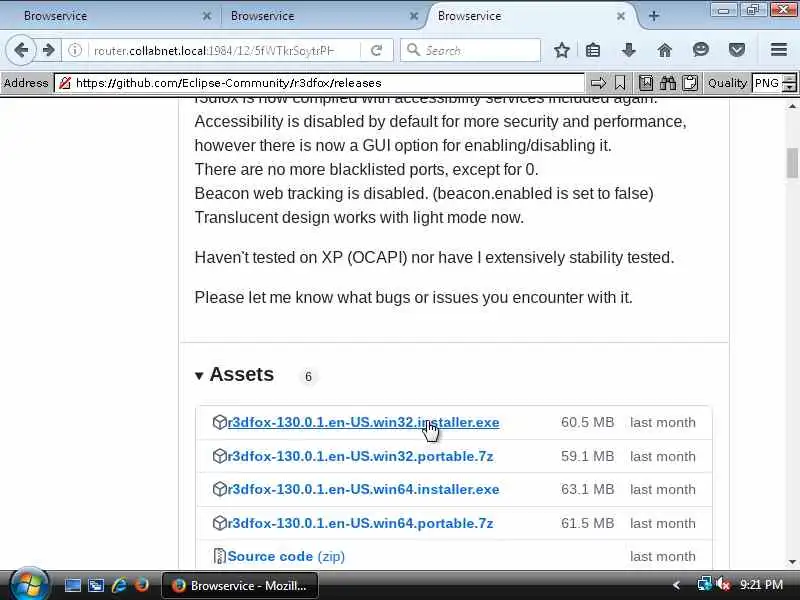The image size is (800, 600).
Task: Click the Quality PNG selector field
Action: (x=767, y=83)
